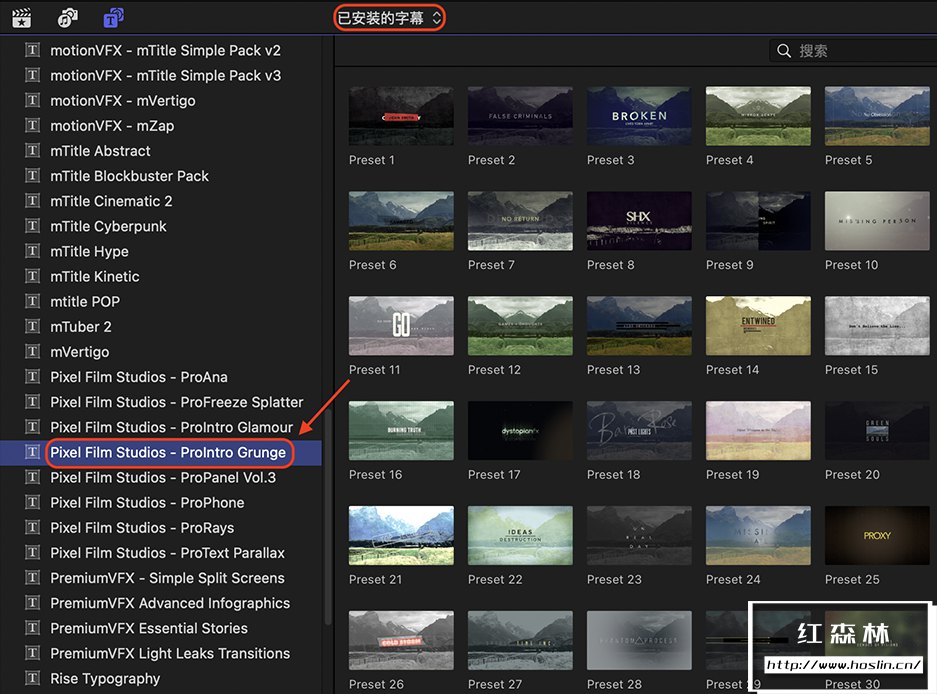Select the Preset 3 Broken thumbnail
This screenshot has height=694, width=937.
(639, 116)
